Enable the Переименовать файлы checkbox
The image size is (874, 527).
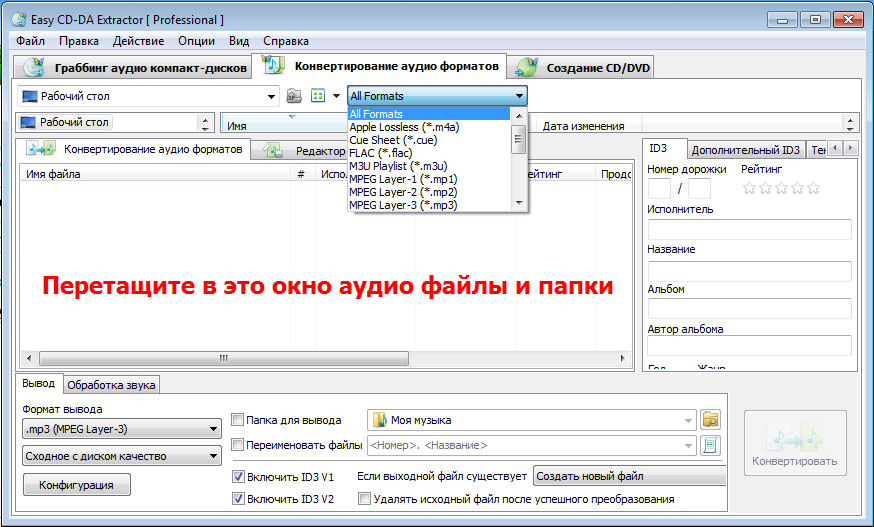coord(237,445)
